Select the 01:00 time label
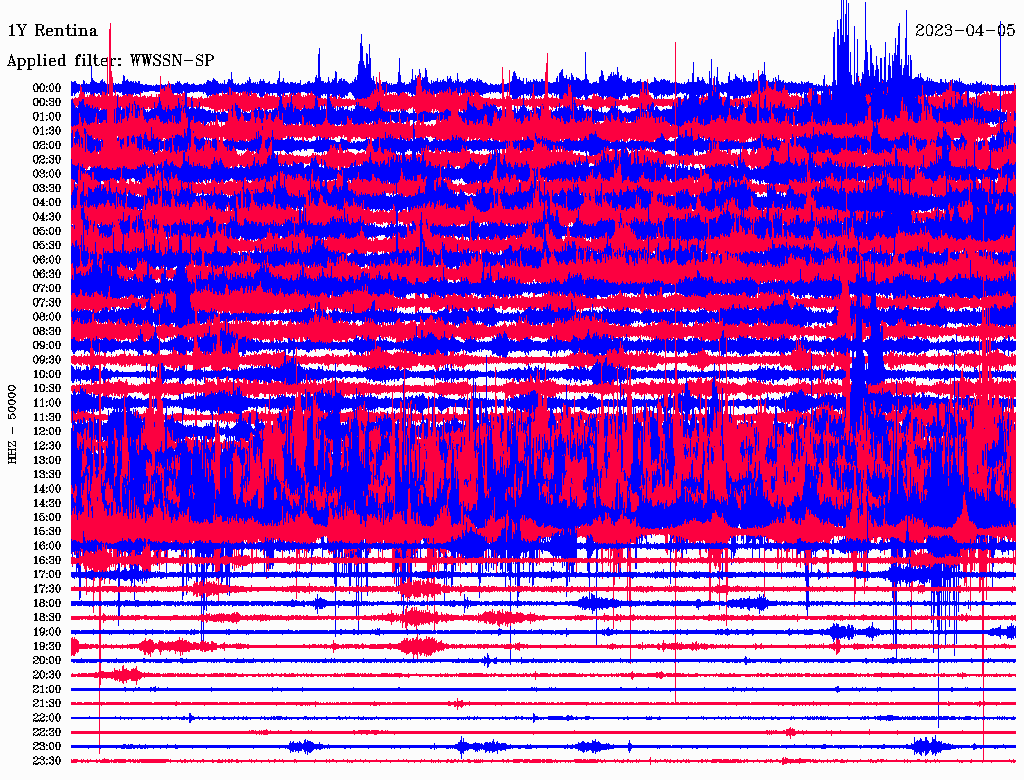 coord(47,117)
